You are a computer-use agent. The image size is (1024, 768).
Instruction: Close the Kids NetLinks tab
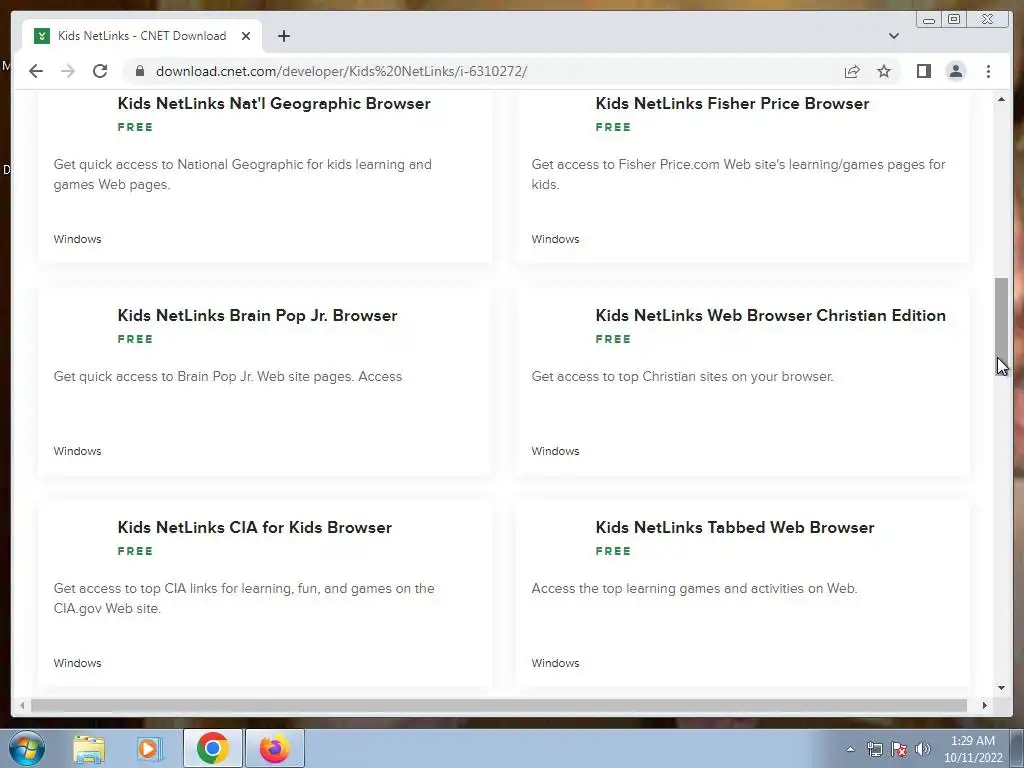tap(246, 36)
